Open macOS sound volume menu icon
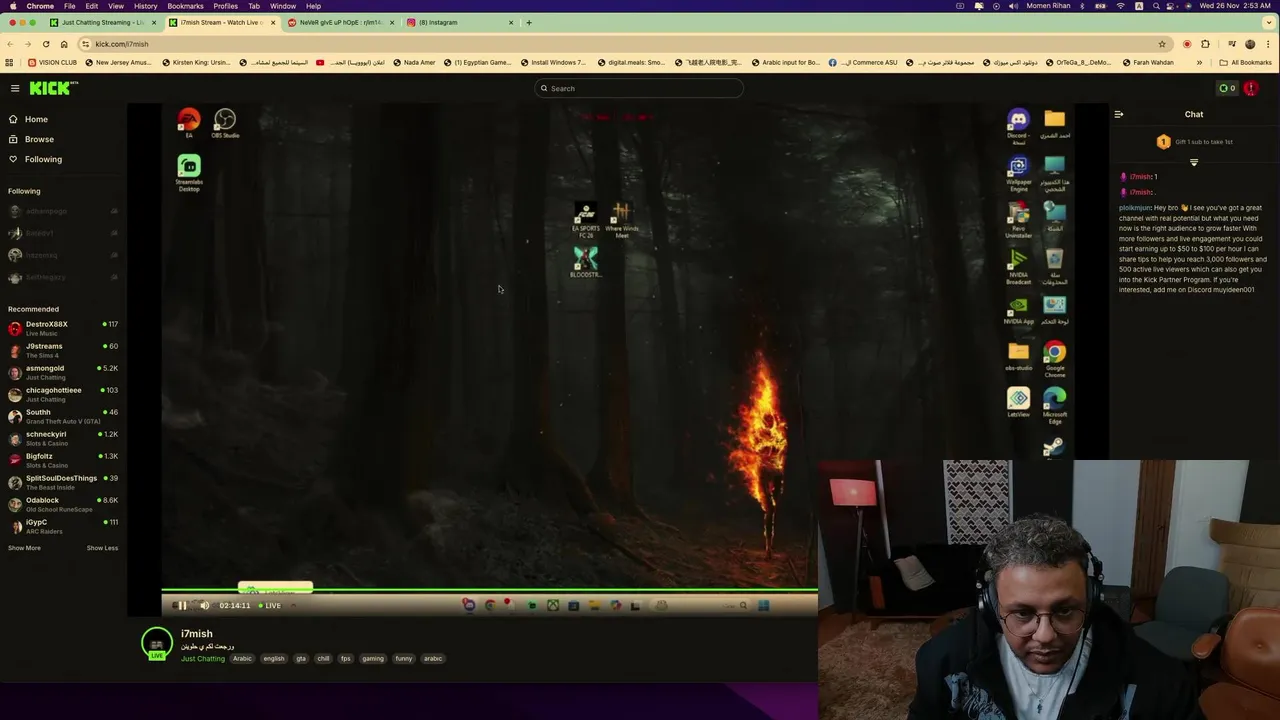The image size is (1280, 720). tap(1014, 6)
